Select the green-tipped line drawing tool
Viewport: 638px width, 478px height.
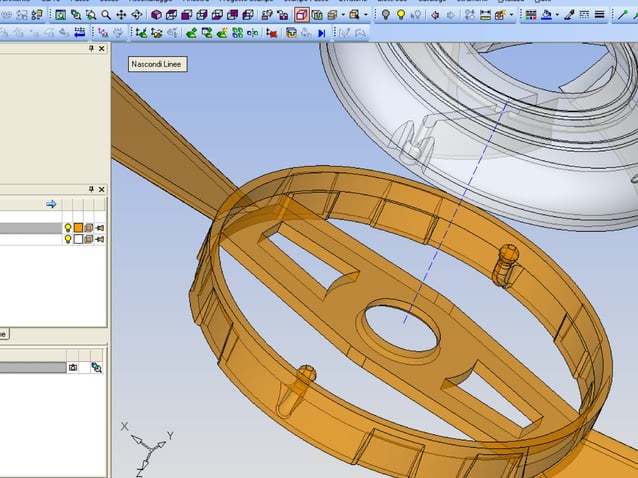point(622,15)
